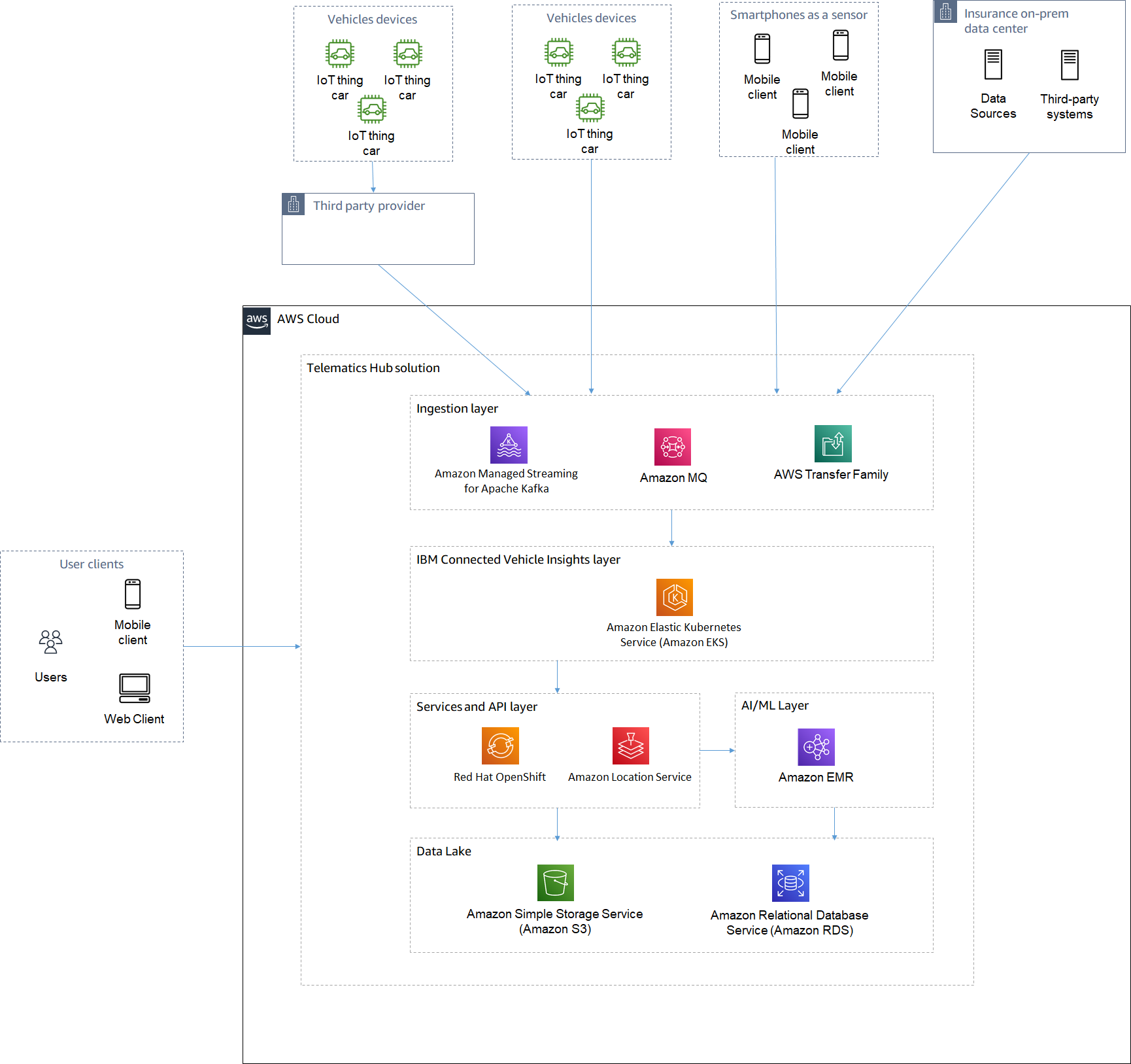Click the "Data Sources" text label
This screenshot has height=1064, width=1131.
click(x=993, y=106)
